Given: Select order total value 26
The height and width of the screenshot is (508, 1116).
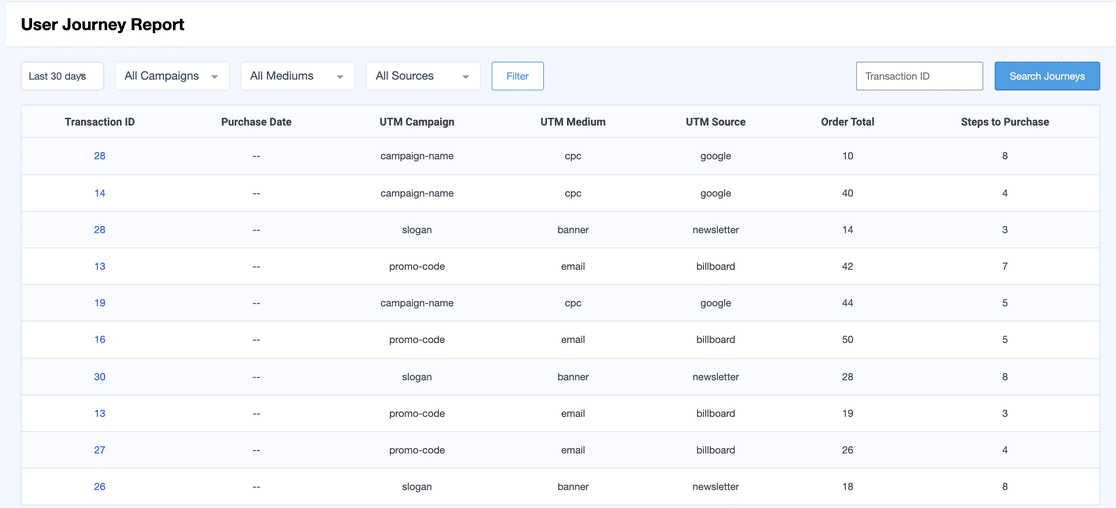Looking at the screenshot, I should (848, 450).
